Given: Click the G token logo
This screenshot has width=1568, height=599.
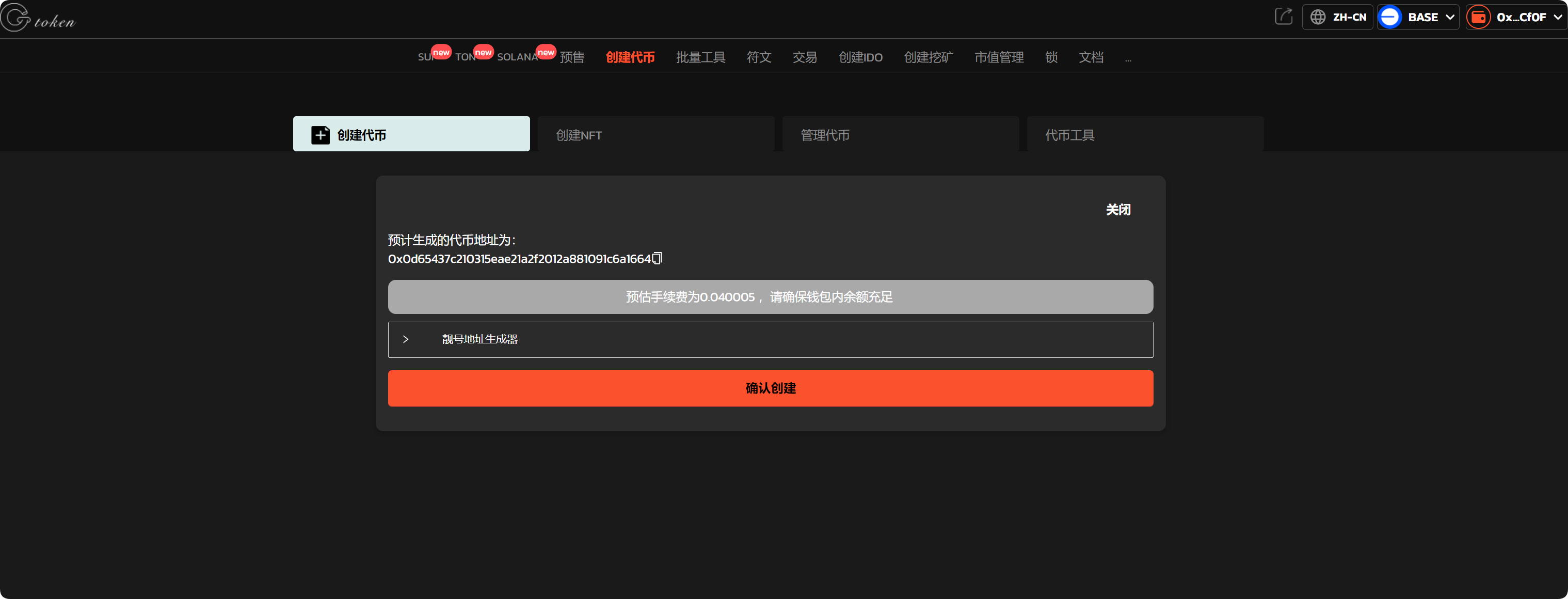Looking at the screenshot, I should [x=38, y=18].
